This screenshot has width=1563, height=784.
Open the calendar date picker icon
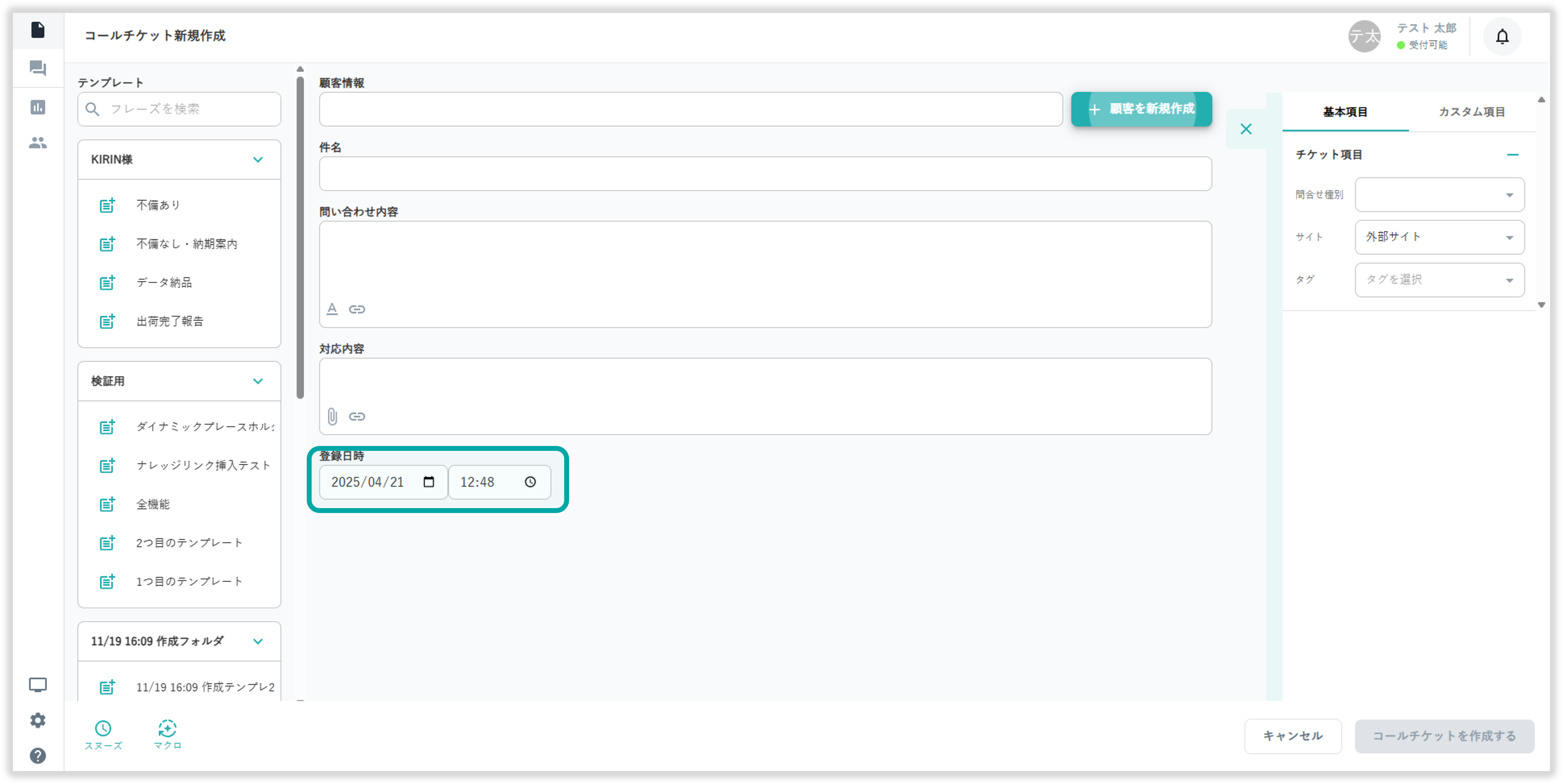429,482
